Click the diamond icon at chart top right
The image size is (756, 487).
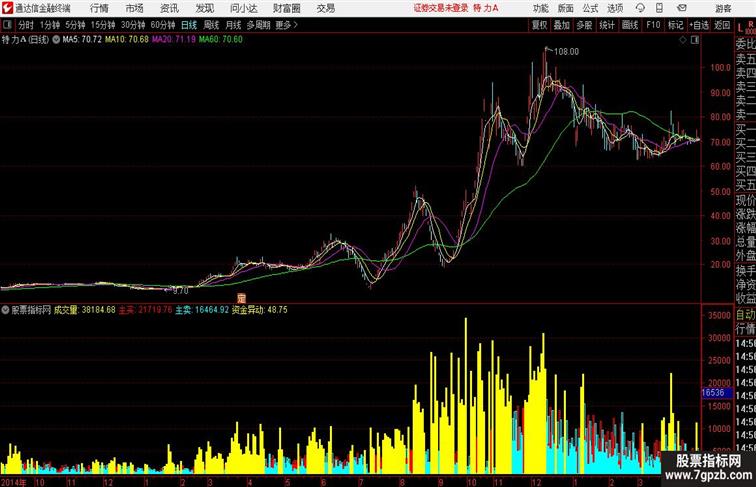point(683,40)
